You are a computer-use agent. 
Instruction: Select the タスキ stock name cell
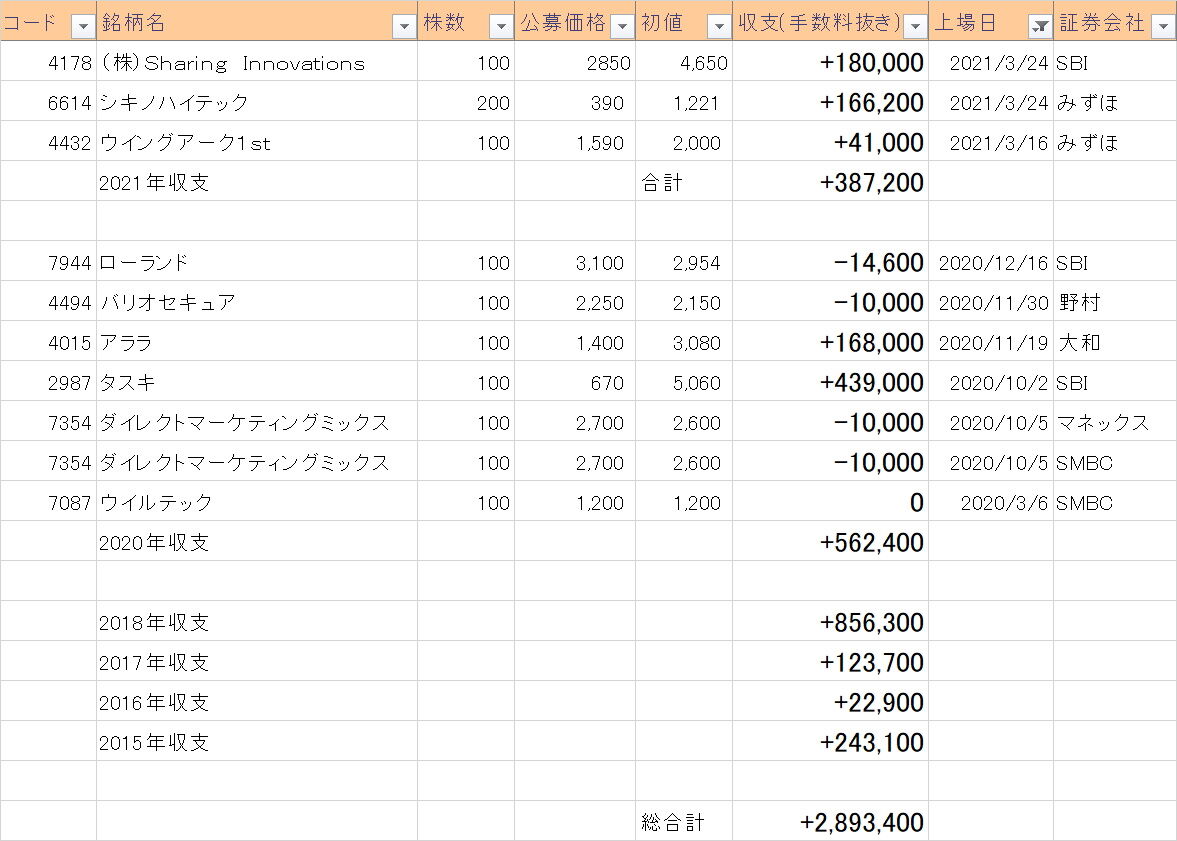click(257, 381)
